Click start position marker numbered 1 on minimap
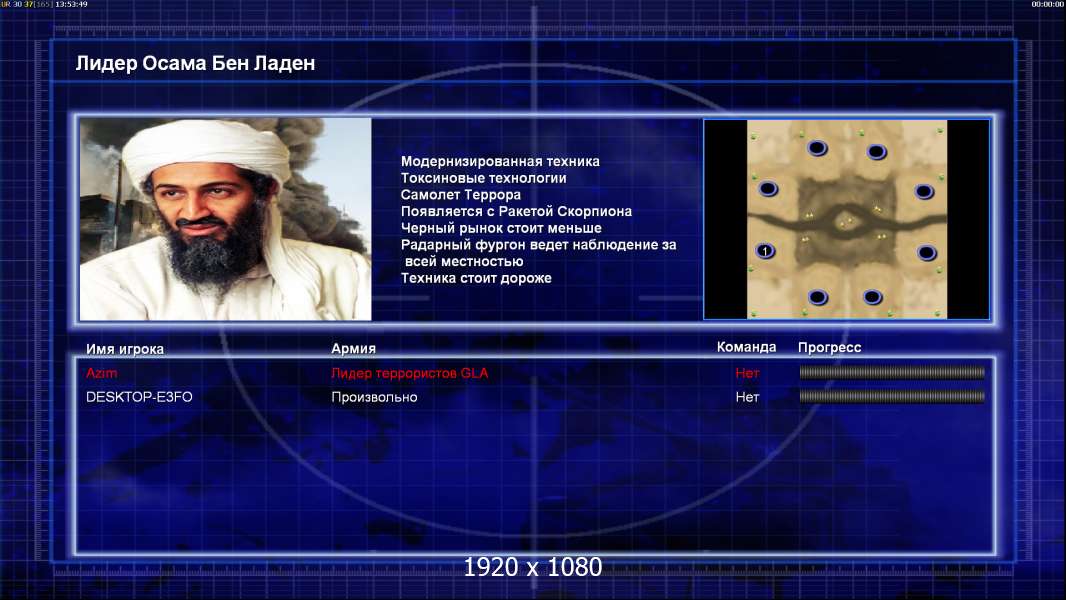The height and width of the screenshot is (600, 1066). click(765, 251)
